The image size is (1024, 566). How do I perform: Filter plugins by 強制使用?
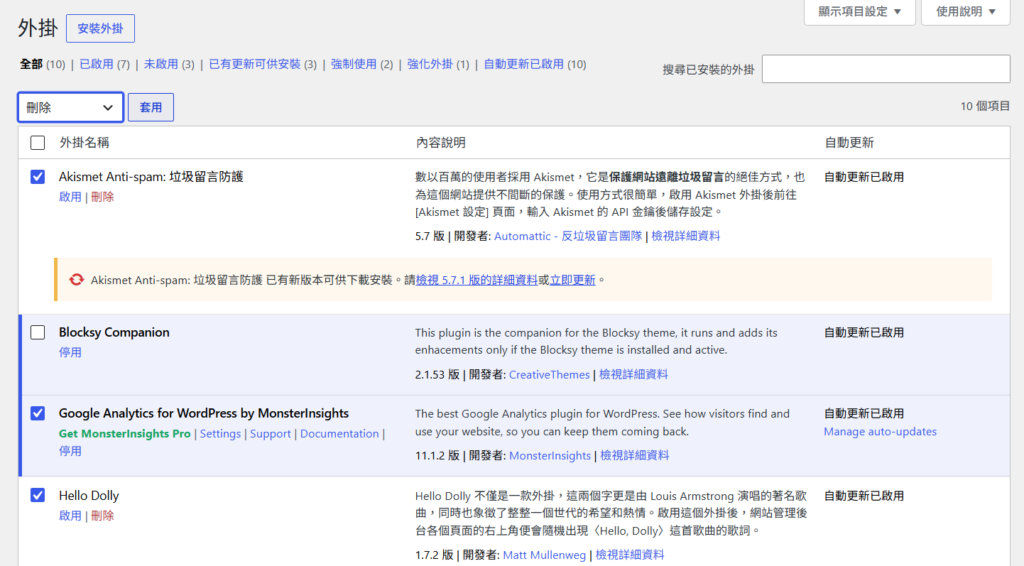click(353, 64)
